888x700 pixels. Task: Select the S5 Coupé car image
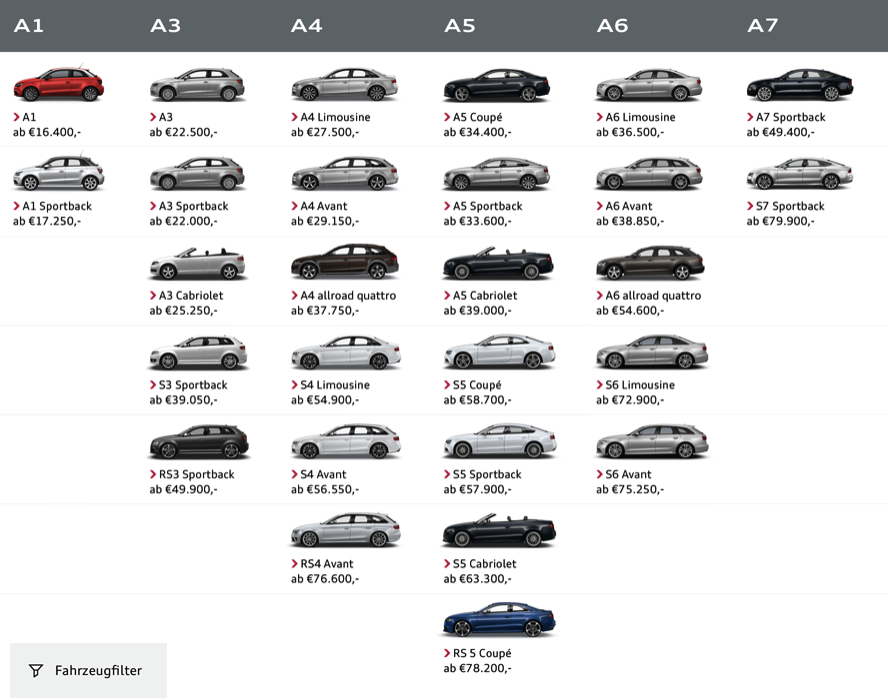point(500,352)
